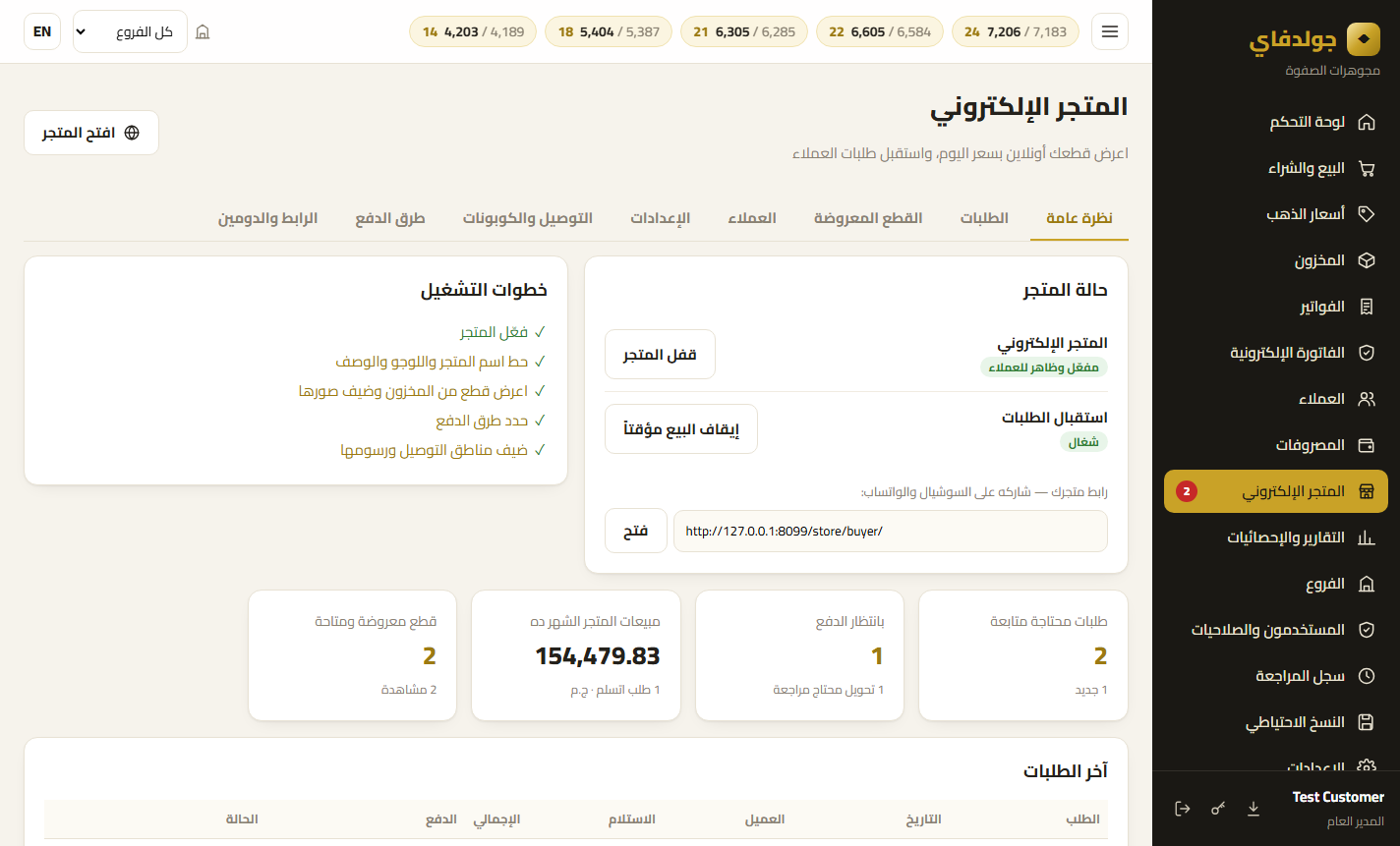Click the 24 karat gold price pill
Viewport: 1400px width, 846px height.
1016,31
